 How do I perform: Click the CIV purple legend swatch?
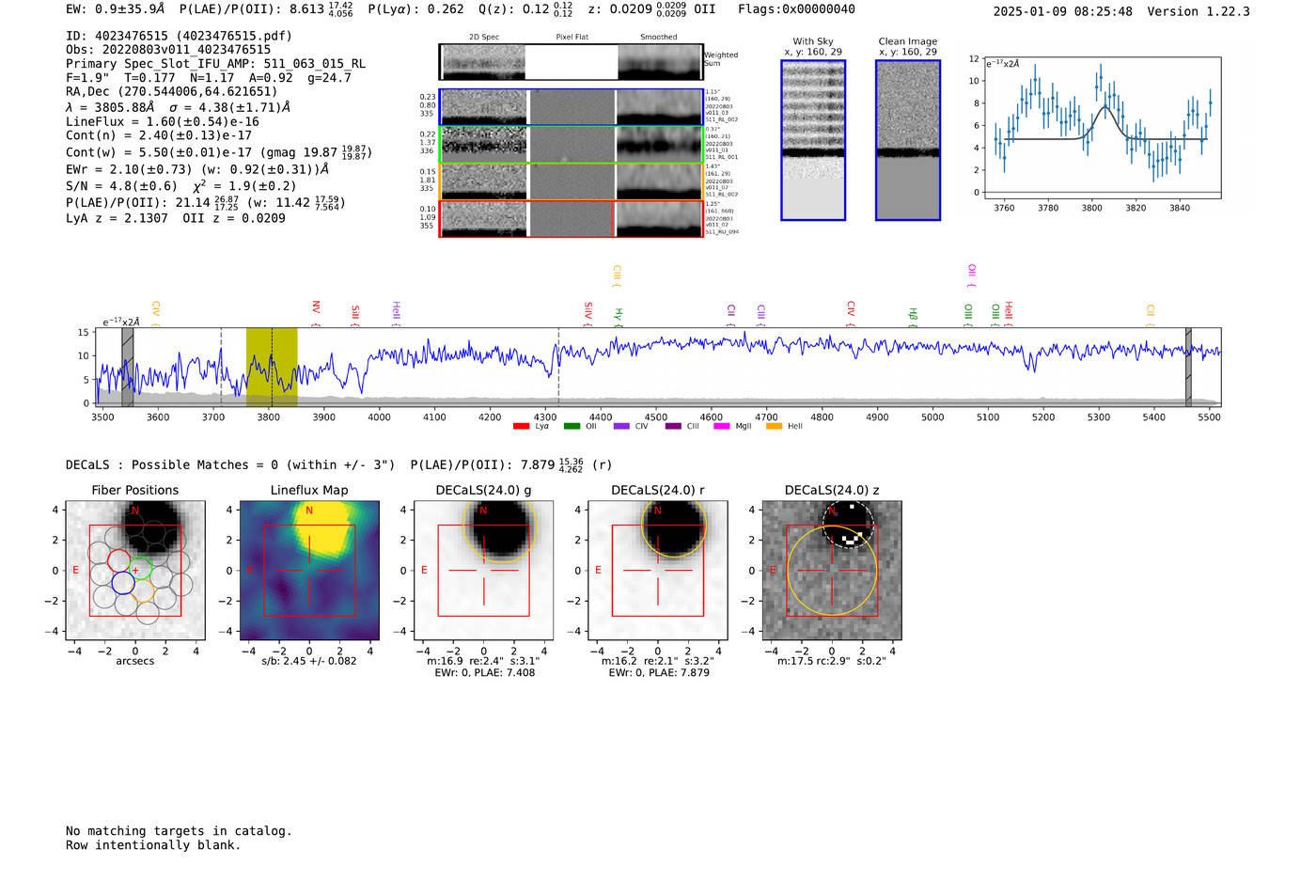621,426
